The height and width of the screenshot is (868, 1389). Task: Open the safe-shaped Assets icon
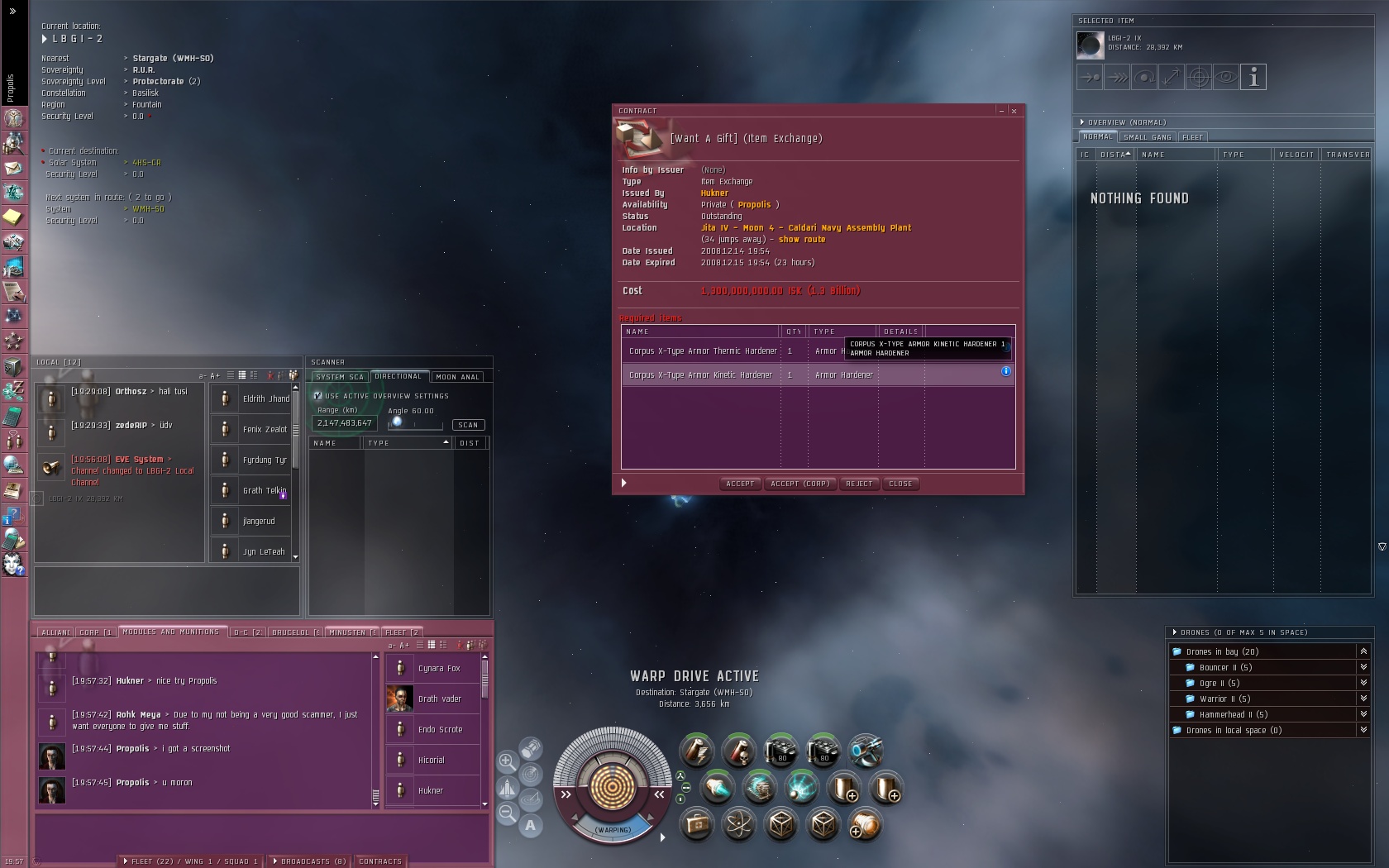(13, 366)
